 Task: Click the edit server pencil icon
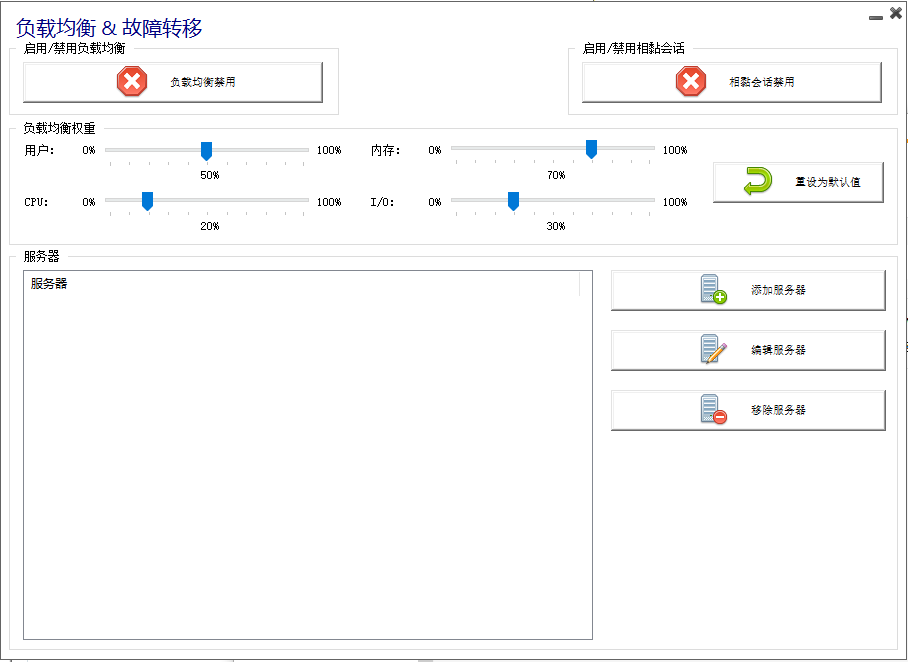713,350
